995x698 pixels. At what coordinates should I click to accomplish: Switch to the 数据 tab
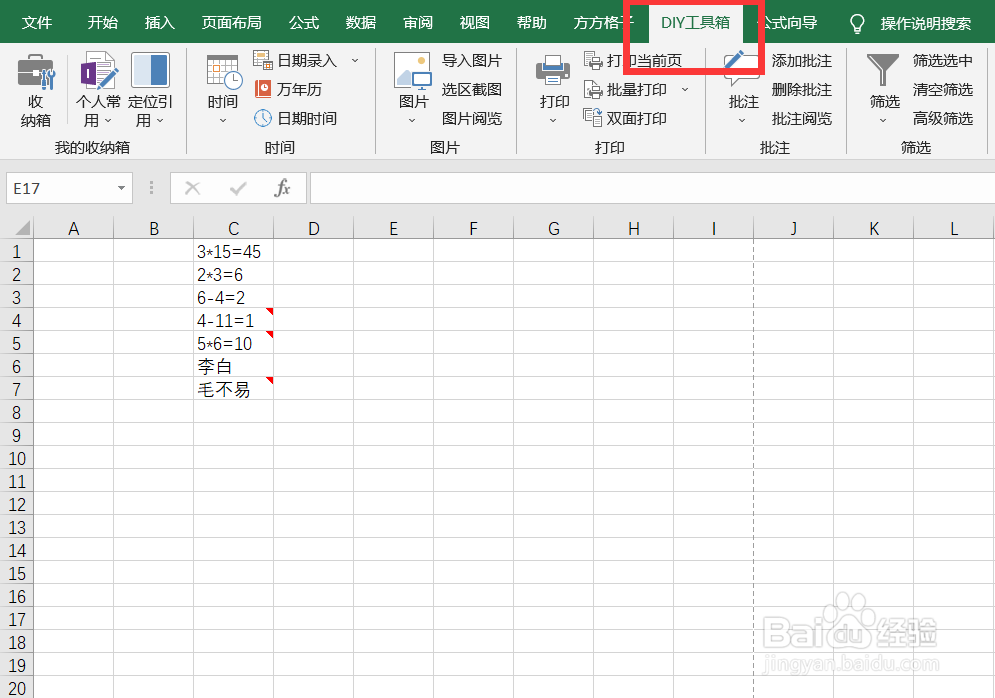pyautogui.click(x=360, y=23)
